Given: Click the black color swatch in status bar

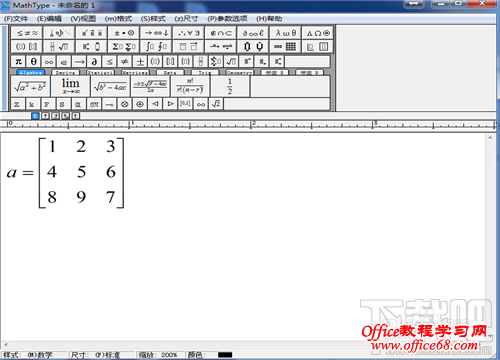Looking at the screenshot, I should point(225,355).
